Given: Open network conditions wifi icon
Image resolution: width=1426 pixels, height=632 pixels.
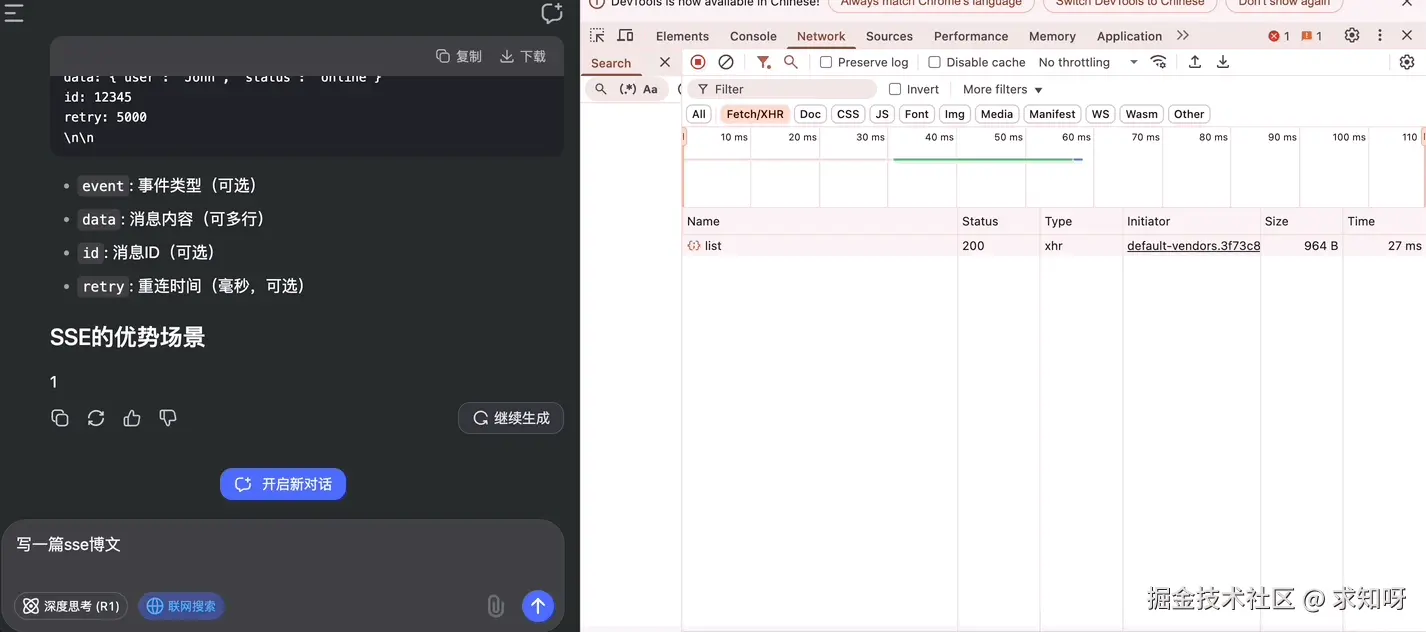Looking at the screenshot, I should pos(1159,62).
